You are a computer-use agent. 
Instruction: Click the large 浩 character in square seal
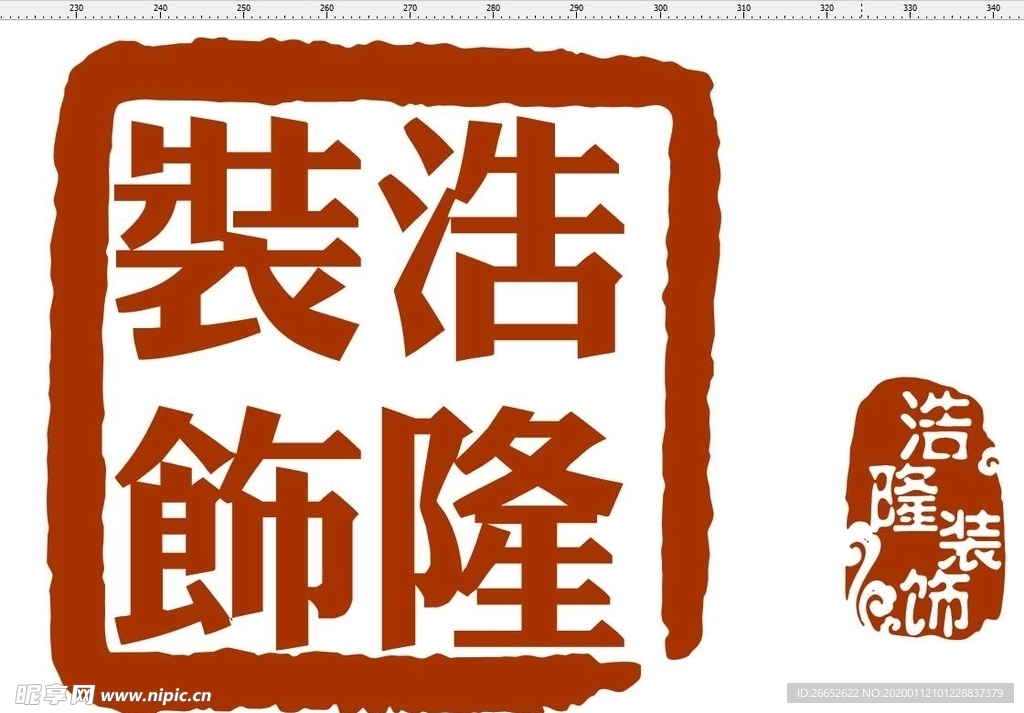point(502,238)
